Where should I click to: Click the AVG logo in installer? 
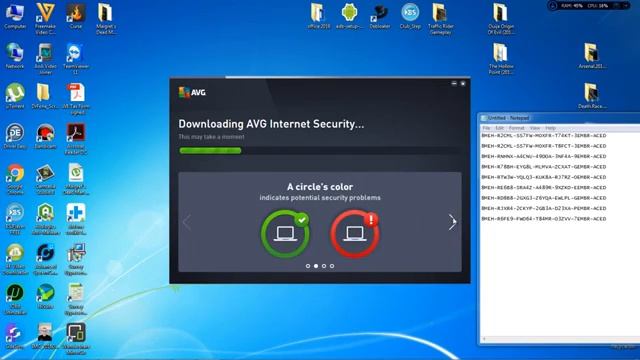192,92
